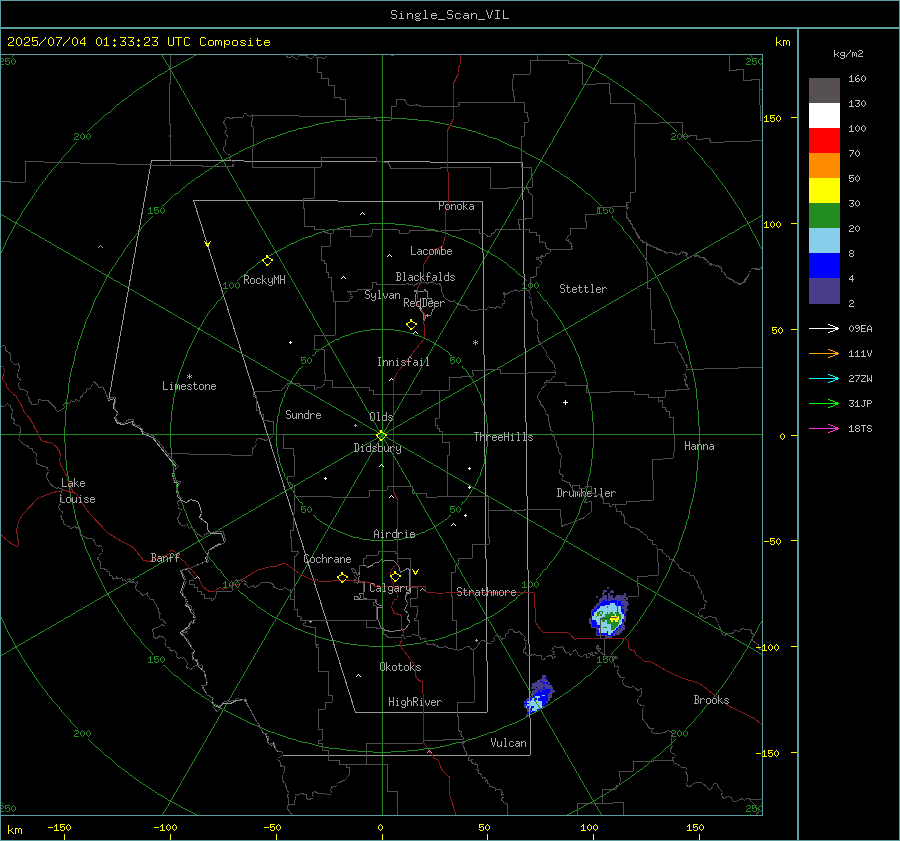
Task: Click the Lacombe label
Action: (431, 251)
